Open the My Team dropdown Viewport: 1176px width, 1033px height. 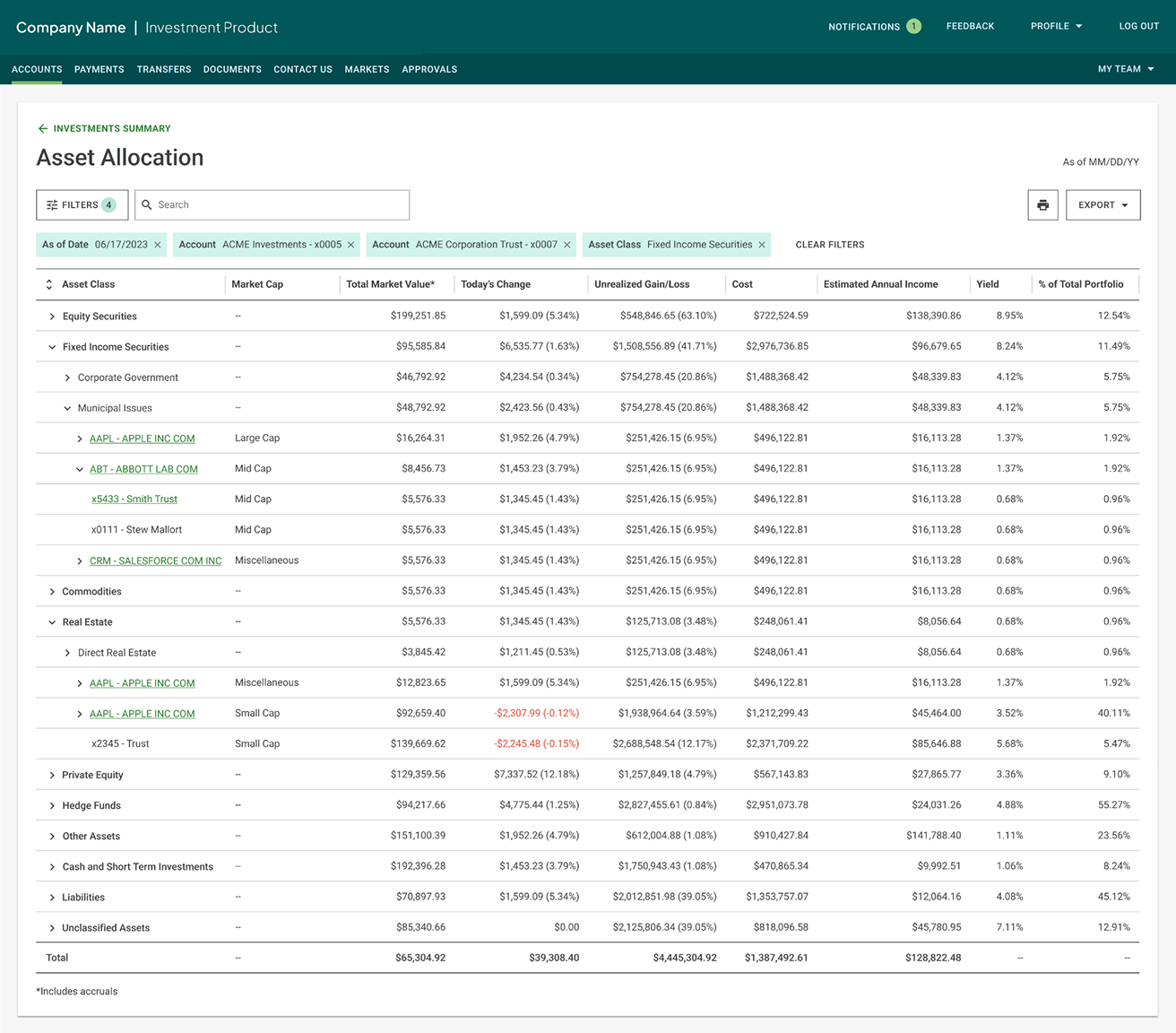[x=1126, y=69]
